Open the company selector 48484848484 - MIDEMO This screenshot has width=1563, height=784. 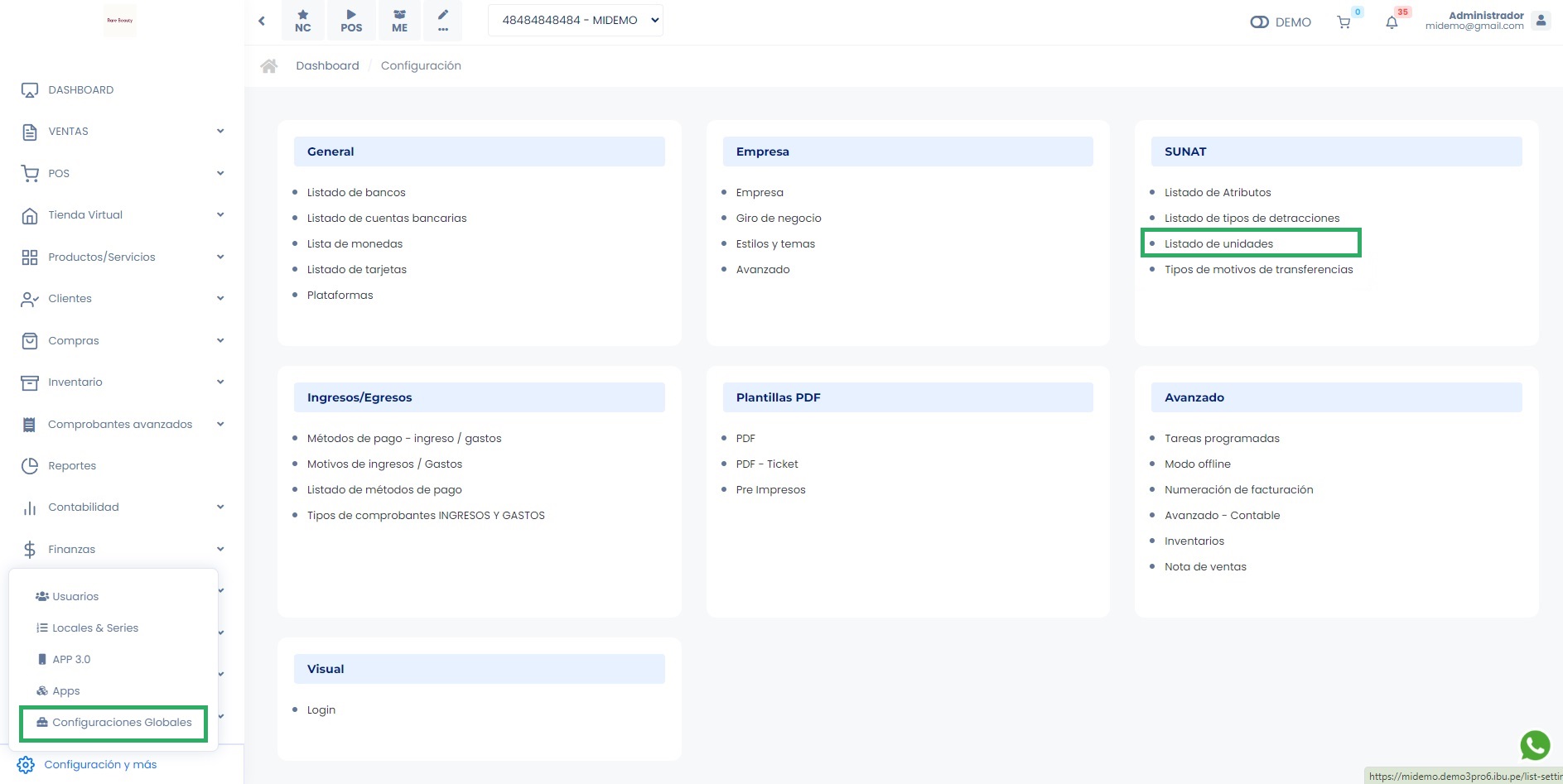[x=576, y=21]
